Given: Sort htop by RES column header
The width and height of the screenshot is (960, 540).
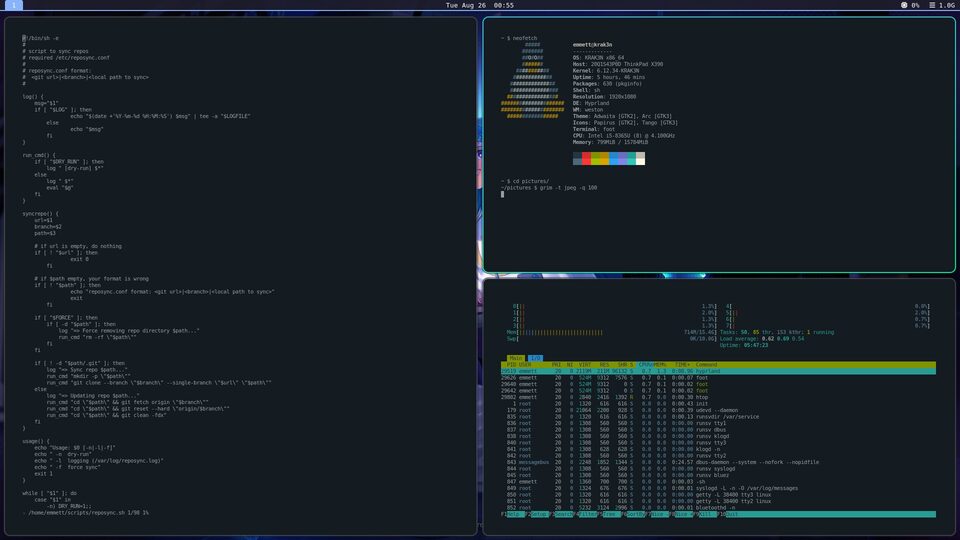Looking at the screenshot, I should pos(604,365).
